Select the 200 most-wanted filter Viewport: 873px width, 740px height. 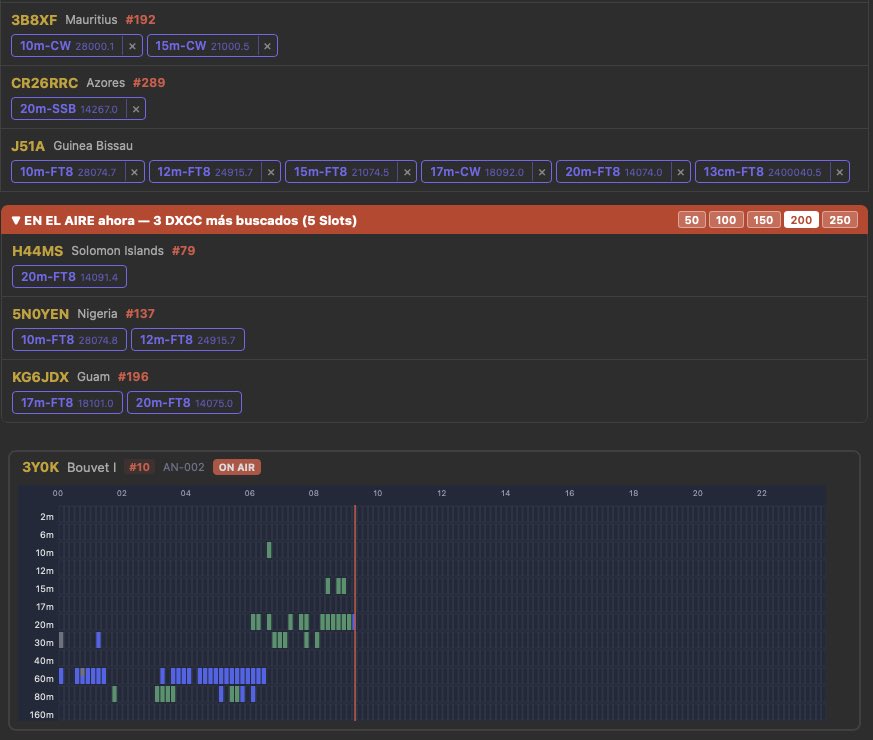pos(801,220)
